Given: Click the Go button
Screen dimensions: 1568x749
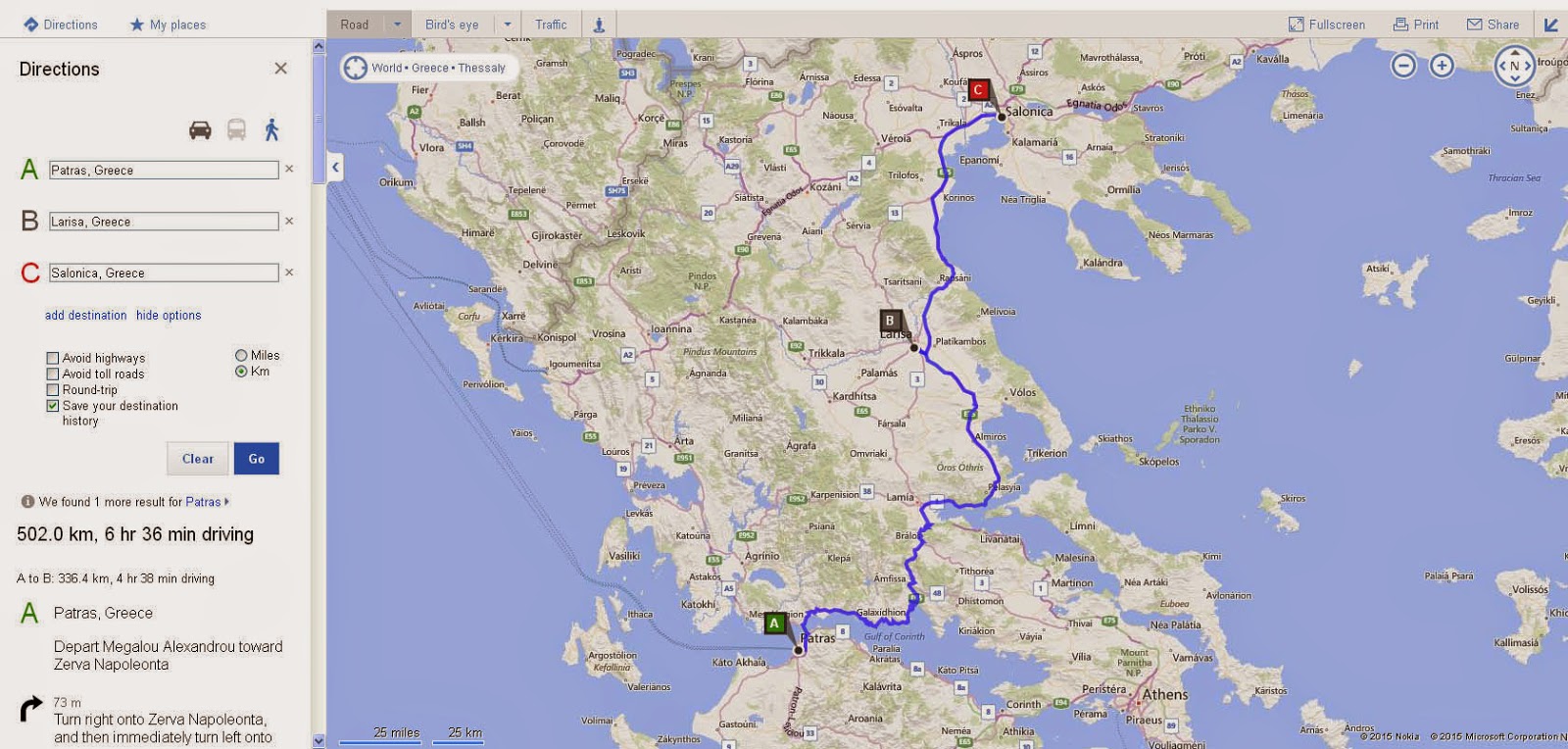Looking at the screenshot, I should click(x=257, y=459).
